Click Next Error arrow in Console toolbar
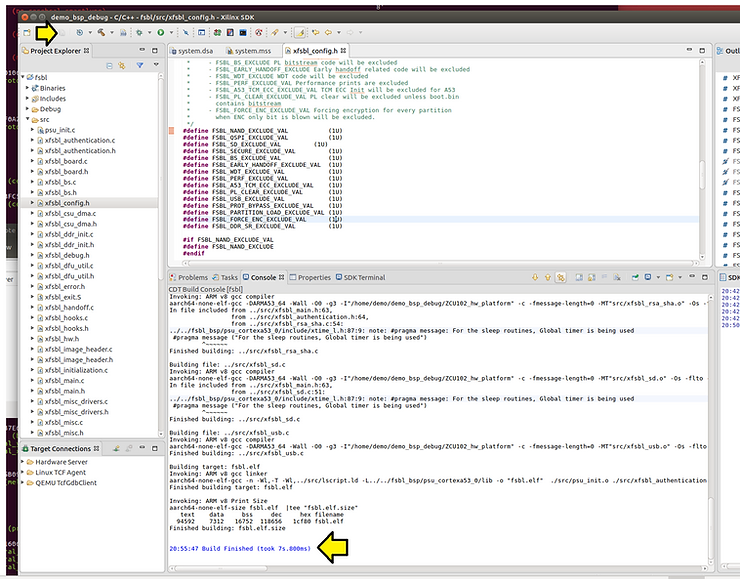740x579 pixels. point(535,277)
